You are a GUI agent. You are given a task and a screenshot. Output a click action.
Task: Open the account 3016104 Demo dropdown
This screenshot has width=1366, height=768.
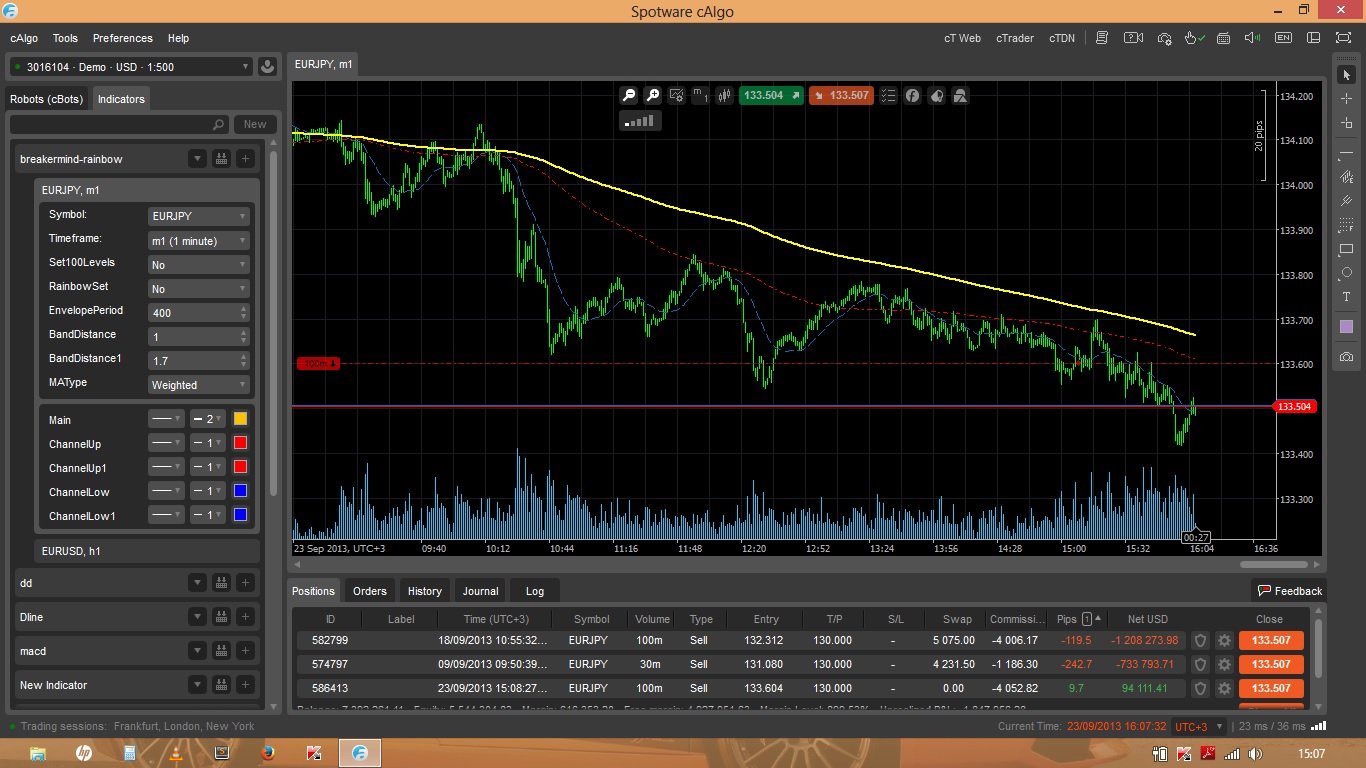pyautogui.click(x=130, y=67)
